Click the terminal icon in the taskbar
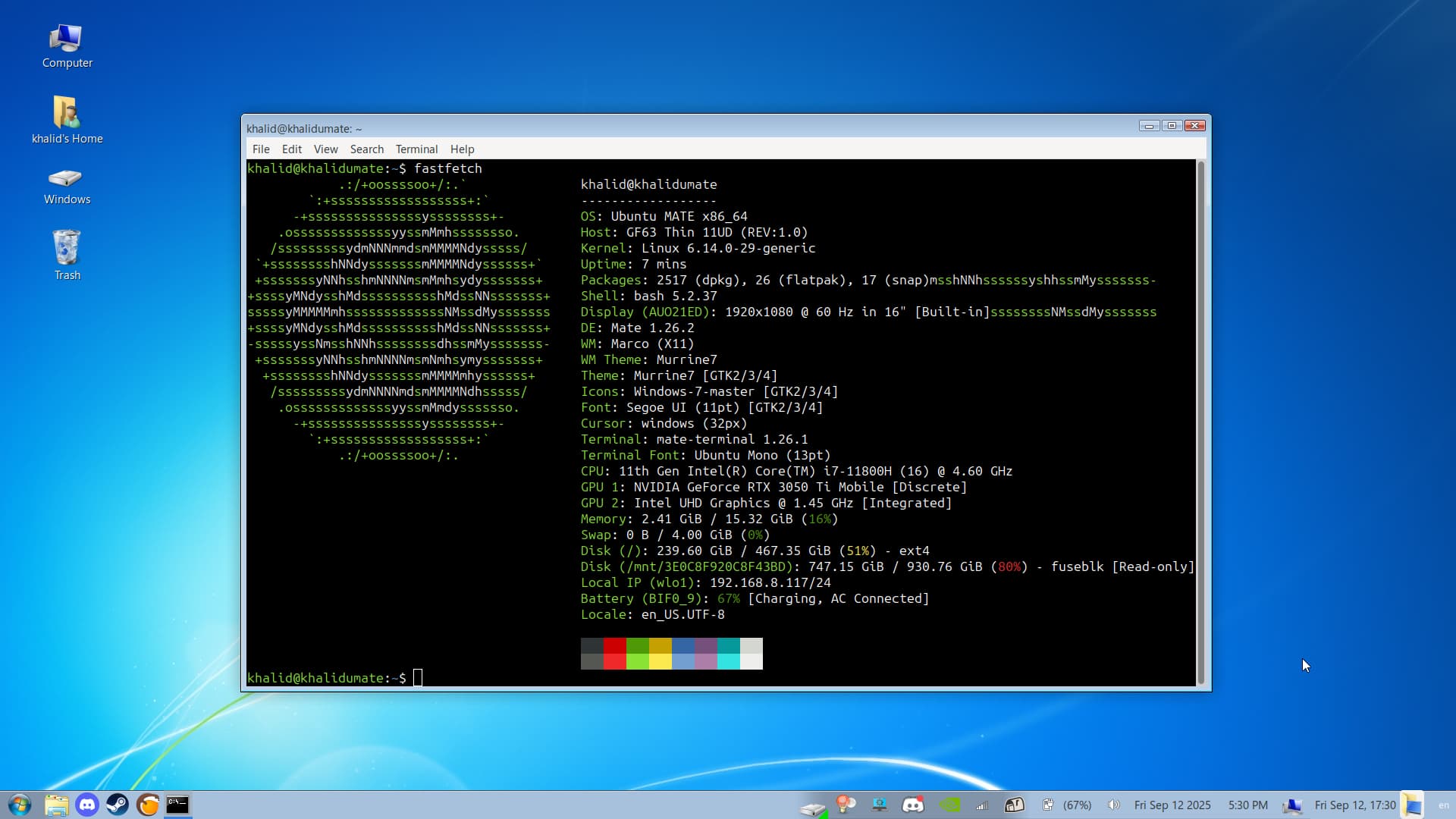1456x819 pixels. pos(177,805)
